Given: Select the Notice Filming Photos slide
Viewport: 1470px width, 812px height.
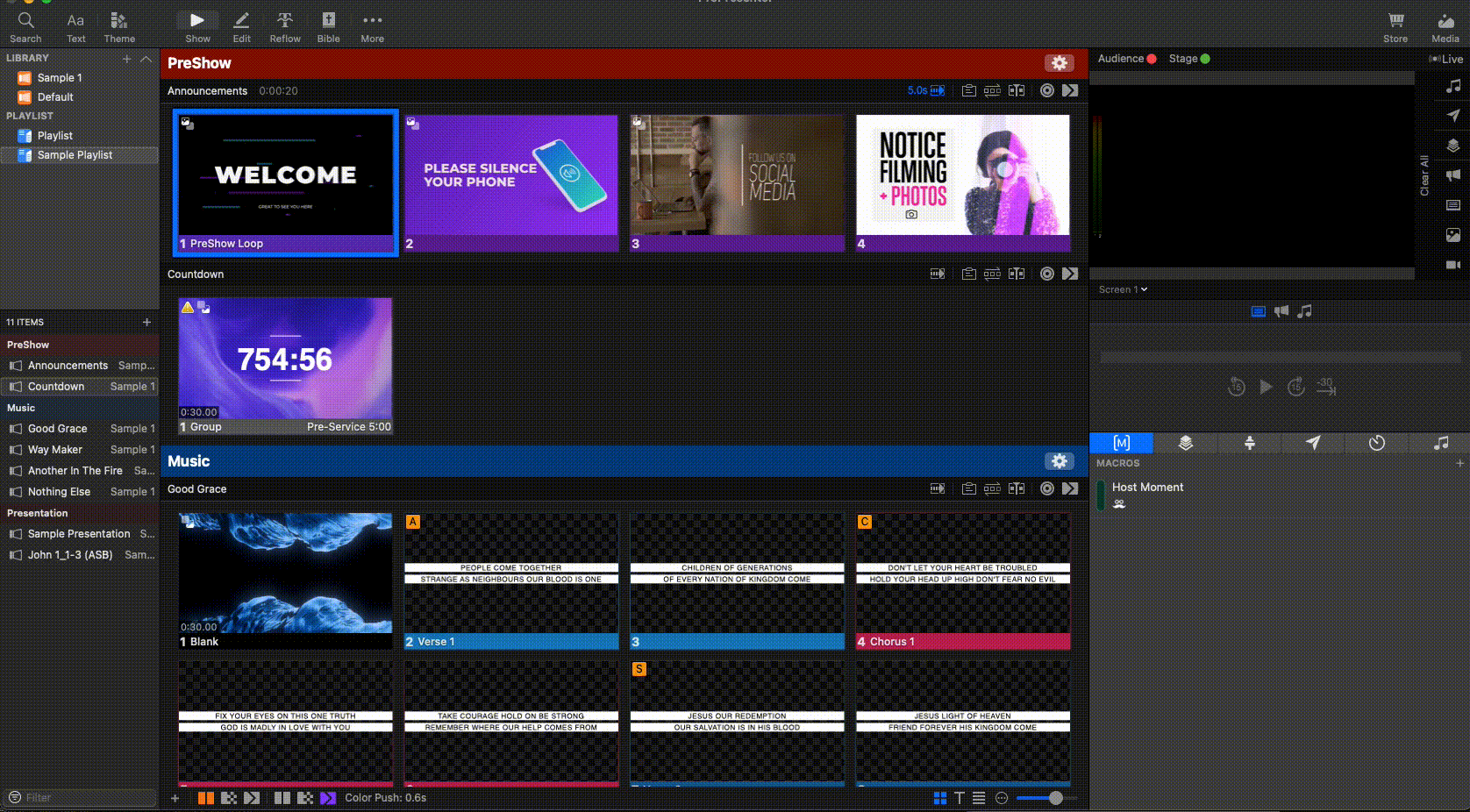Looking at the screenshot, I should (x=963, y=182).
